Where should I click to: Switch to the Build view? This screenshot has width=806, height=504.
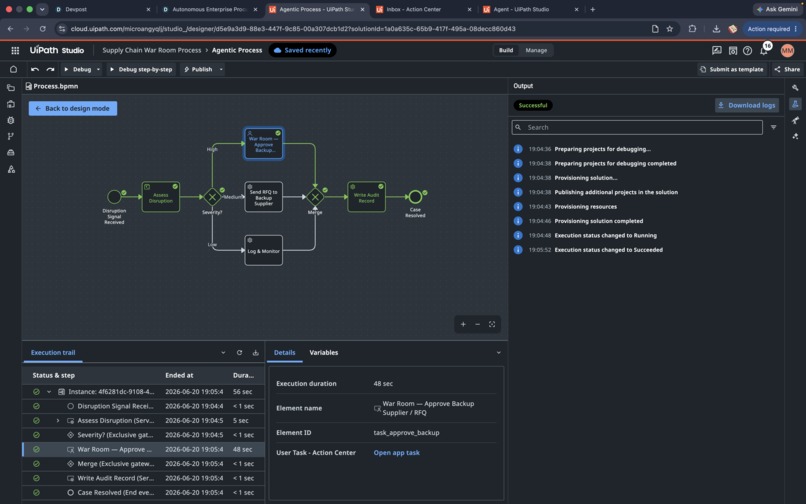tap(506, 50)
